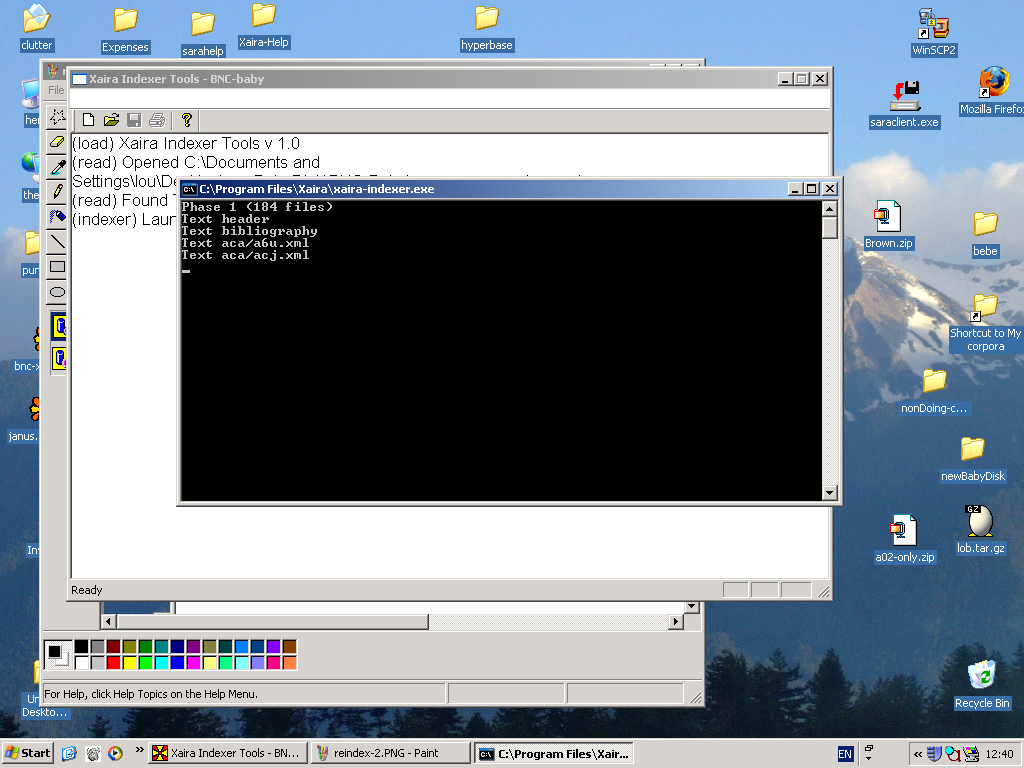Pick the yellow color swatch in palette
Viewport: 1024px width, 768px height.
129,663
